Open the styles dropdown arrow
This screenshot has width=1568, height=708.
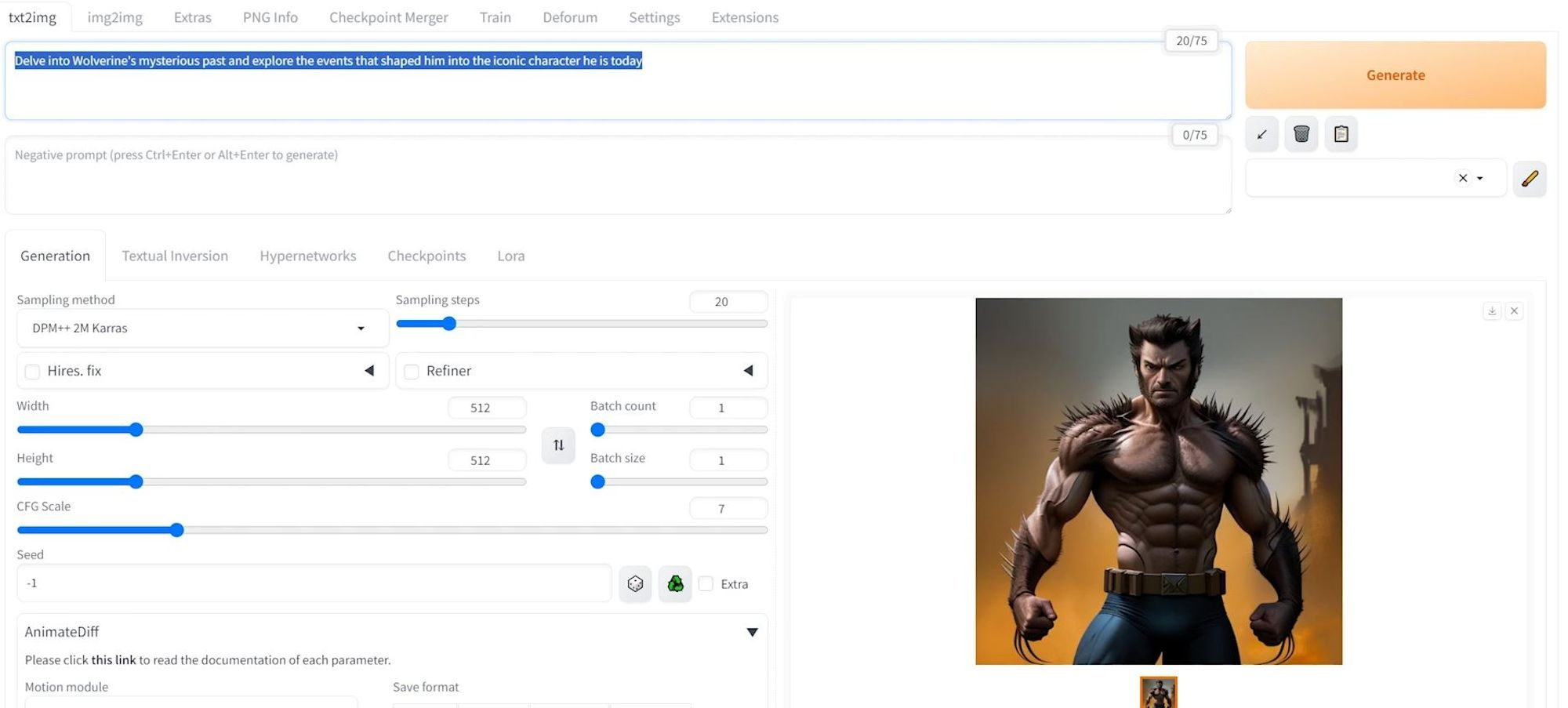(1480, 178)
